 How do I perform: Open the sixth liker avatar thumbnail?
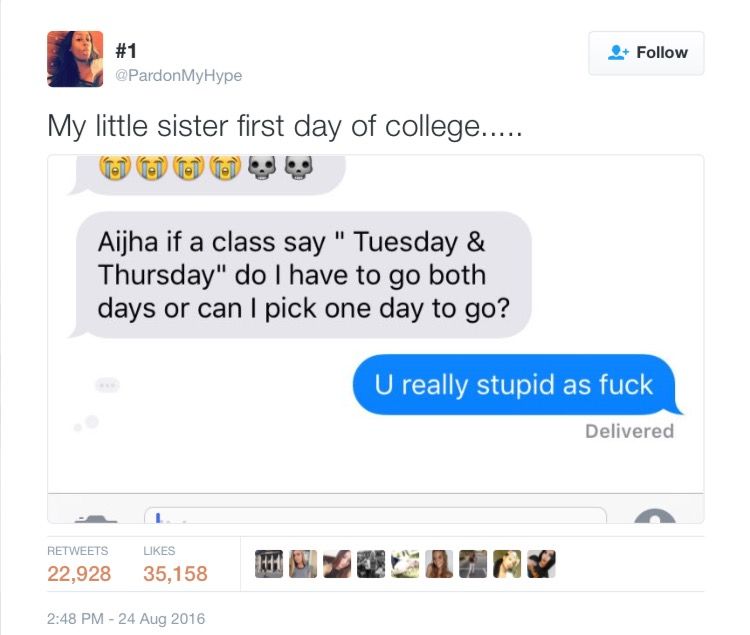point(439,564)
